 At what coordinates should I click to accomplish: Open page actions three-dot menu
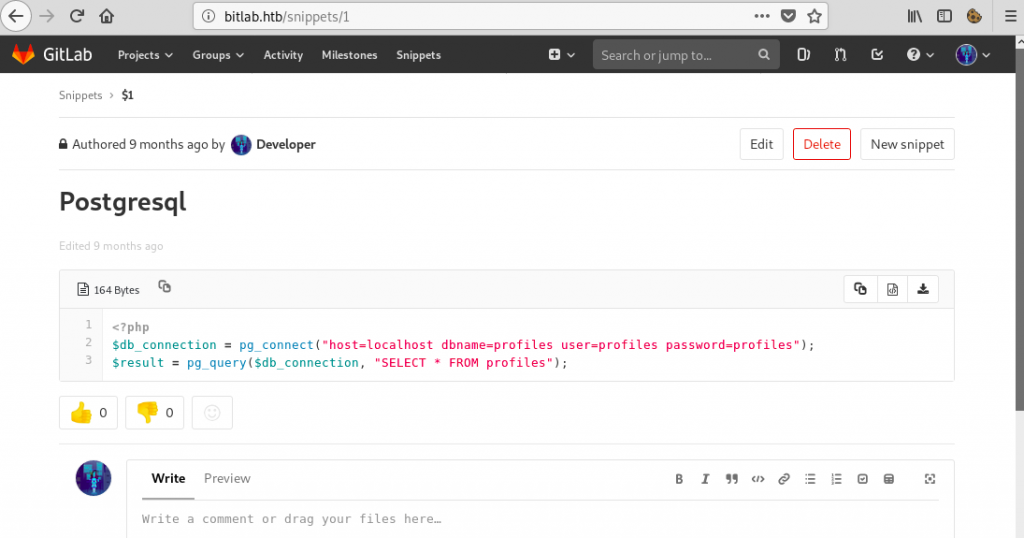(761, 16)
